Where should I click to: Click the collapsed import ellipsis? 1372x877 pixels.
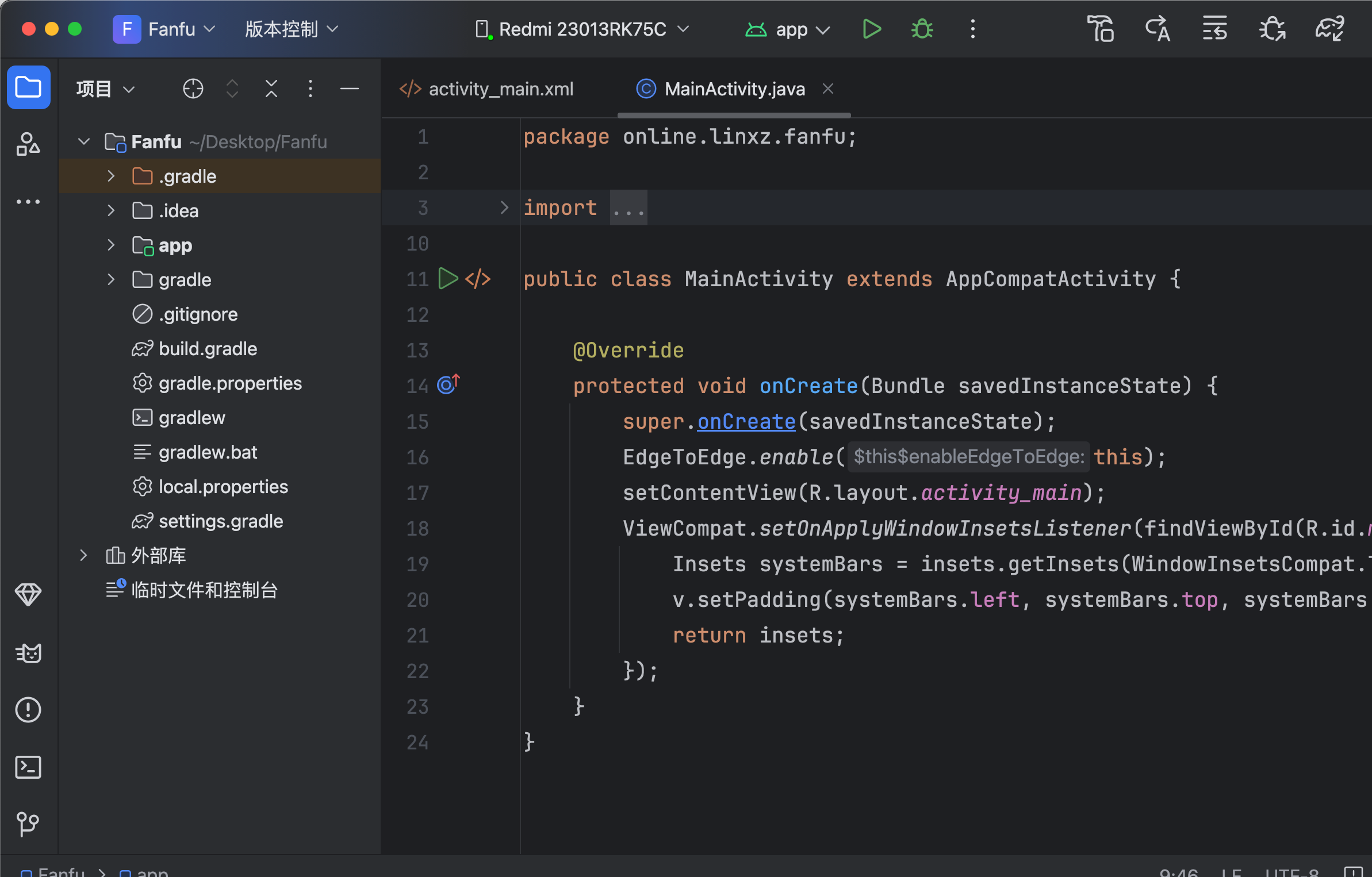[628, 207]
